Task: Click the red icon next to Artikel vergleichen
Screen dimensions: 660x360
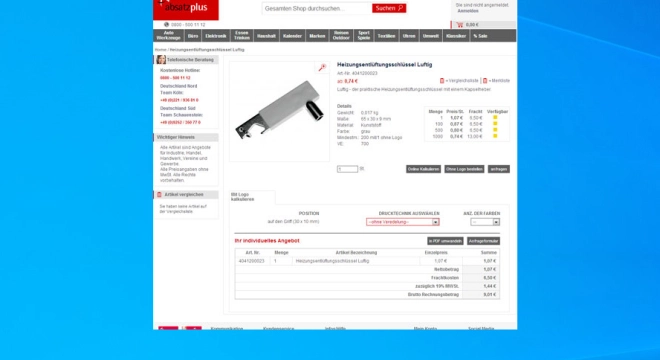Action: [159, 195]
